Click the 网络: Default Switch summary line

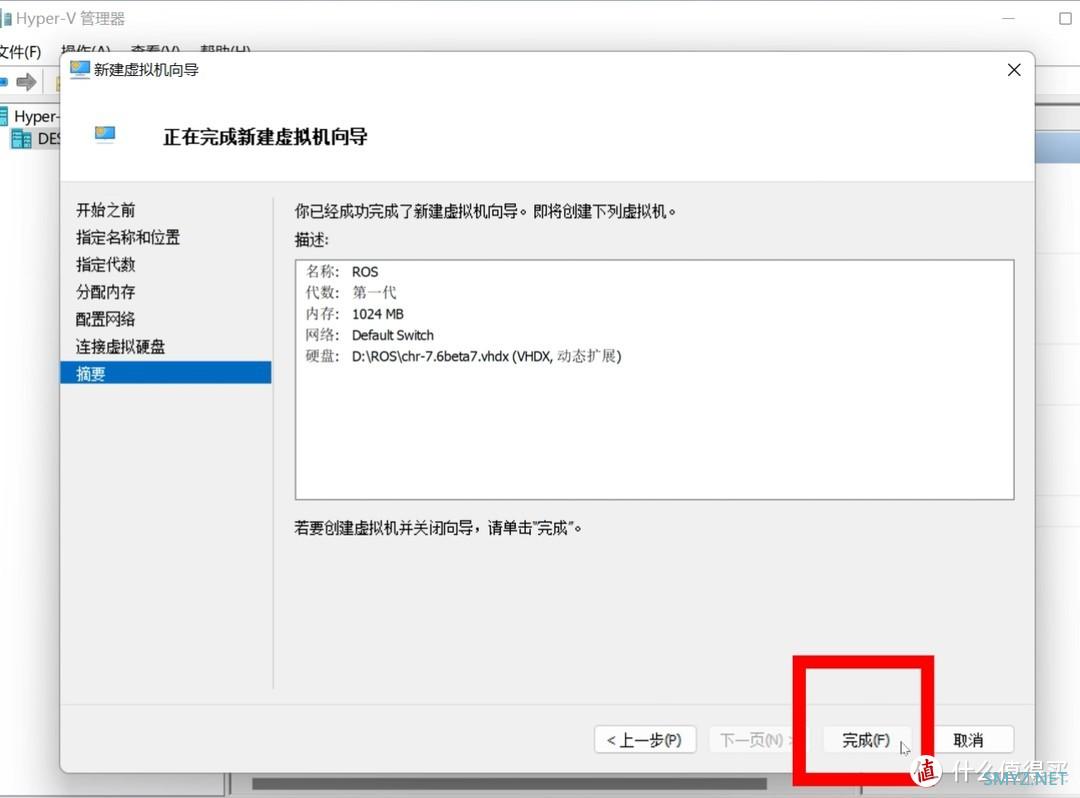point(370,335)
